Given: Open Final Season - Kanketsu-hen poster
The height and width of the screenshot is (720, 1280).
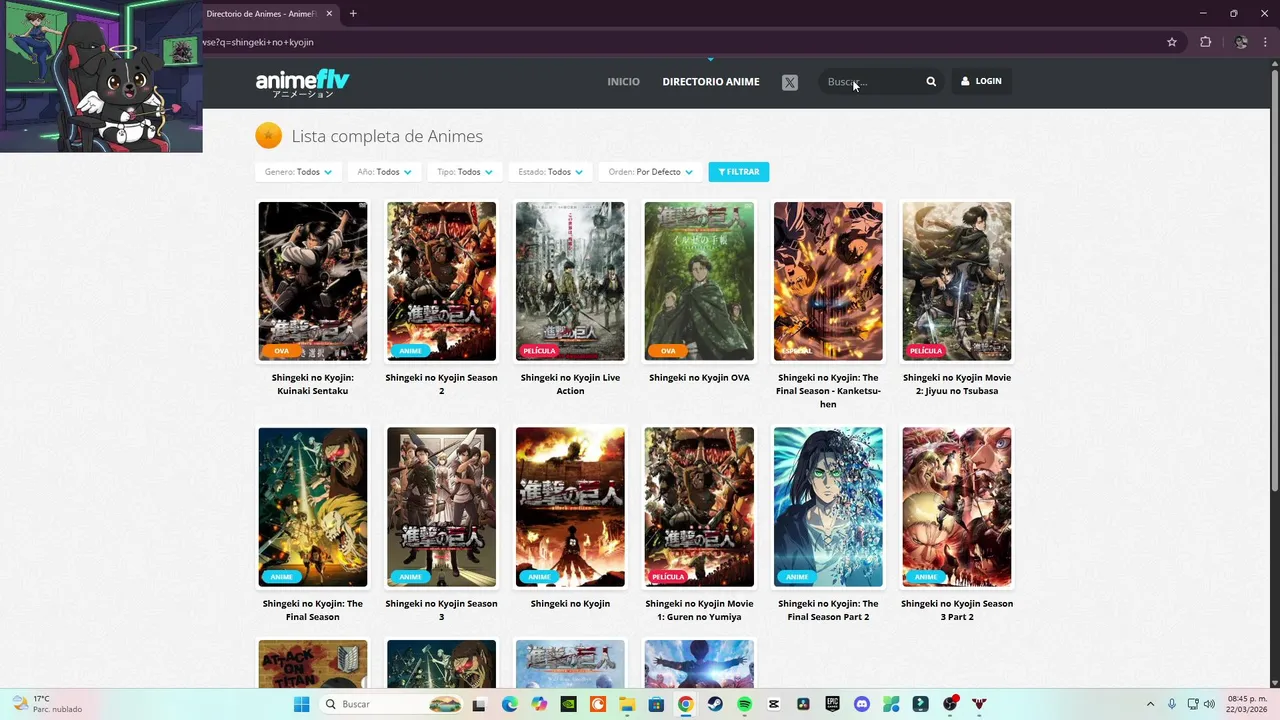Looking at the screenshot, I should pos(828,281).
